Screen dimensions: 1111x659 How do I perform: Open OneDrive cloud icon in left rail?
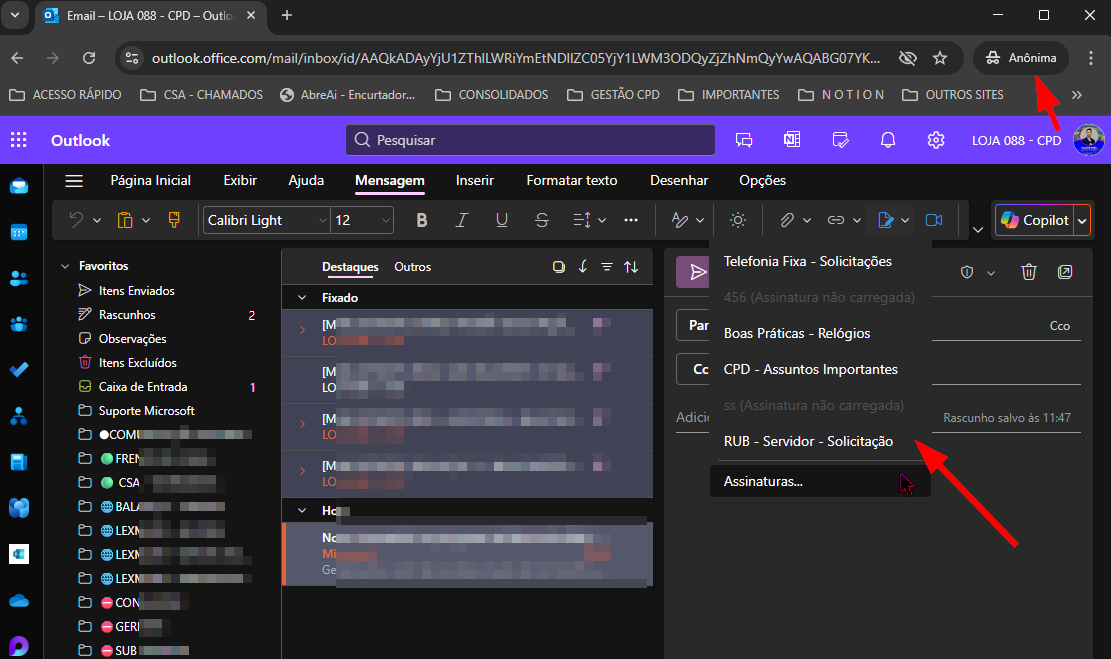tap(19, 601)
